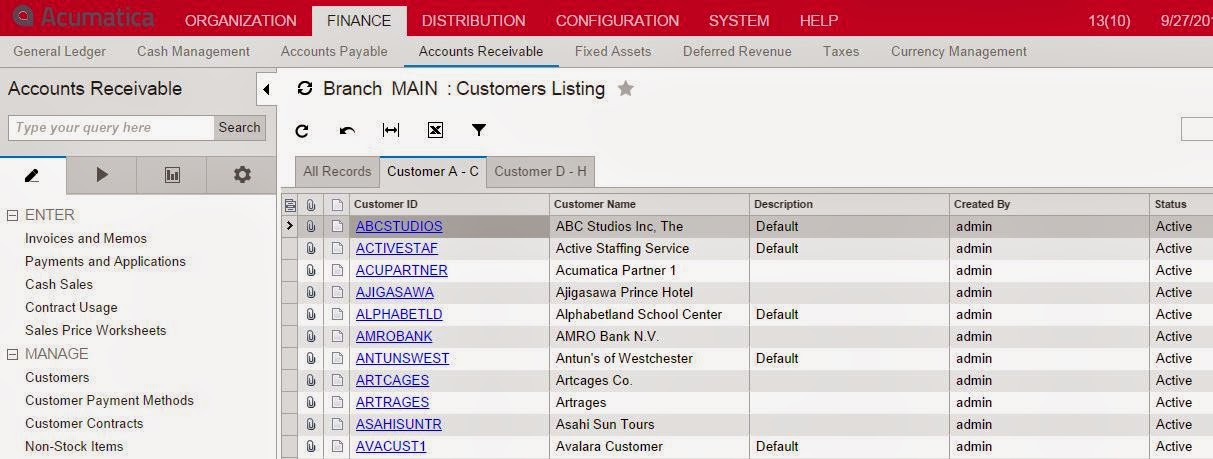This screenshot has height=459, width=1213.
Task: Click the fit to screen toolbar icon
Action: [391, 130]
